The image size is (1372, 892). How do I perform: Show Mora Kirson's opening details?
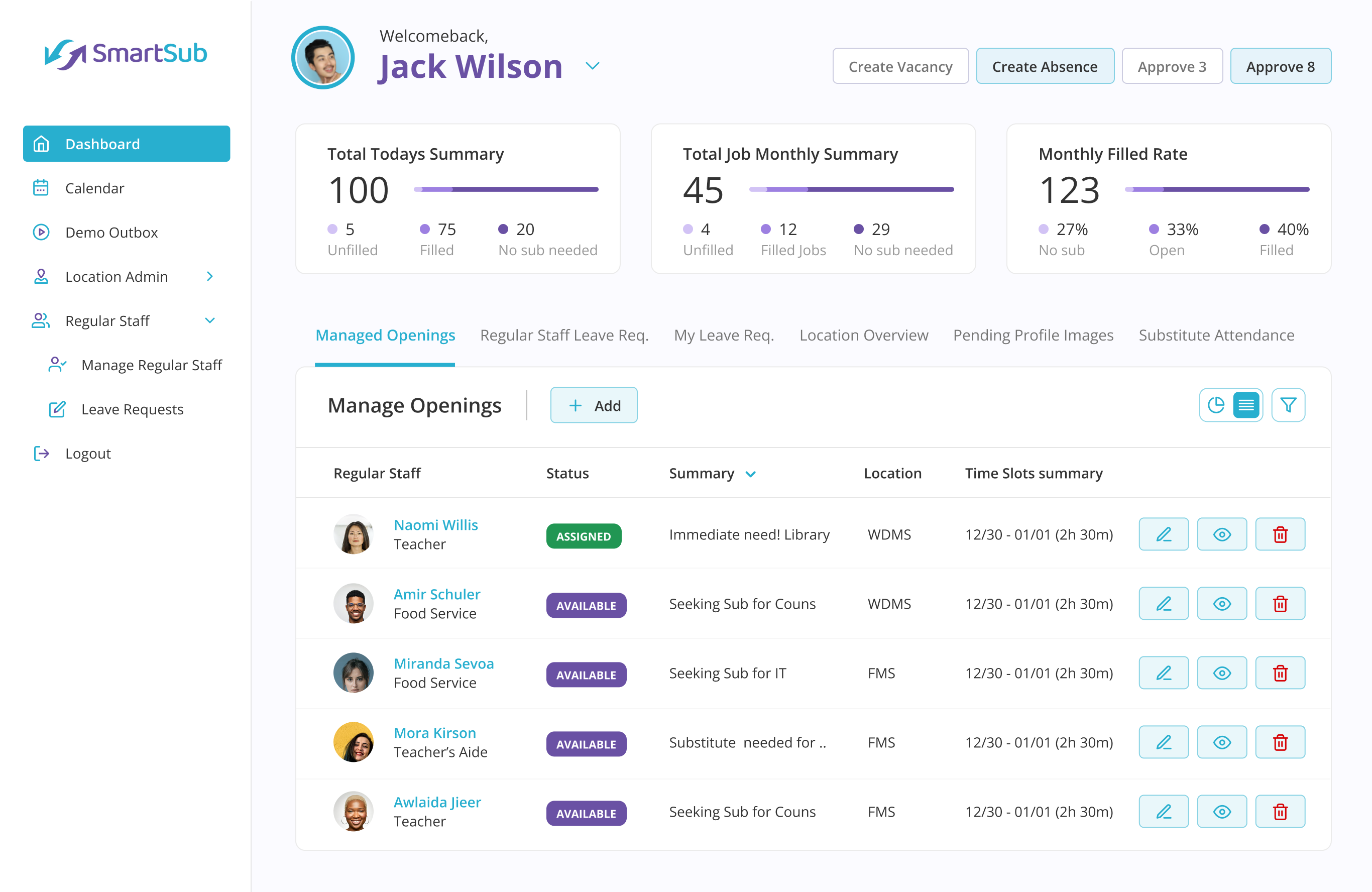(1222, 742)
